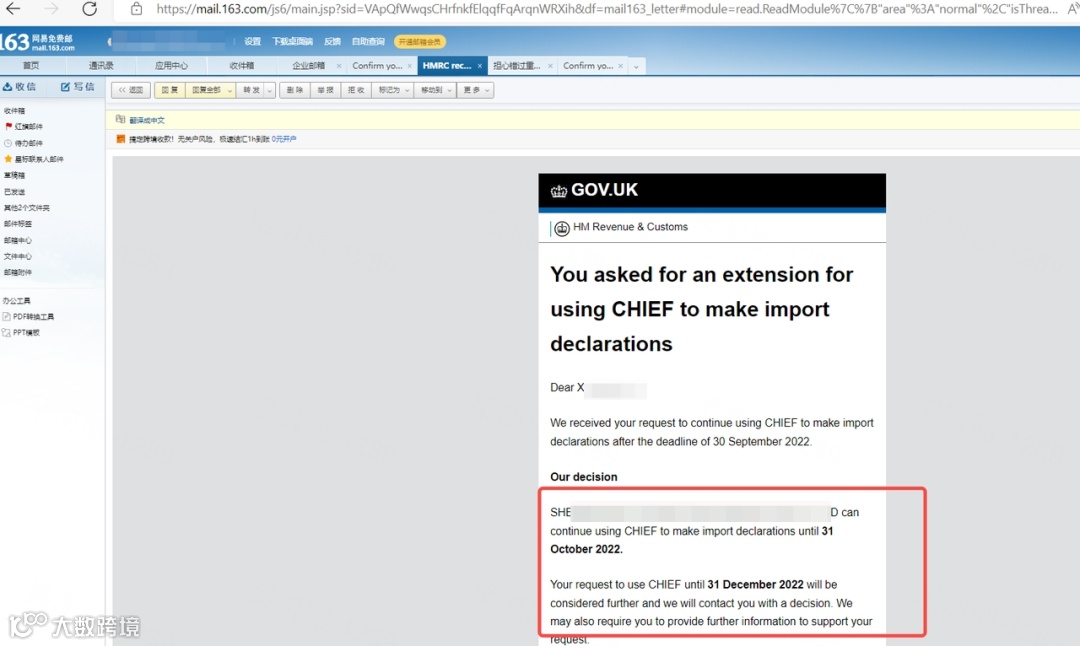Click the 0元开户 ad link
This screenshot has height=646, width=1080.
pos(284,138)
